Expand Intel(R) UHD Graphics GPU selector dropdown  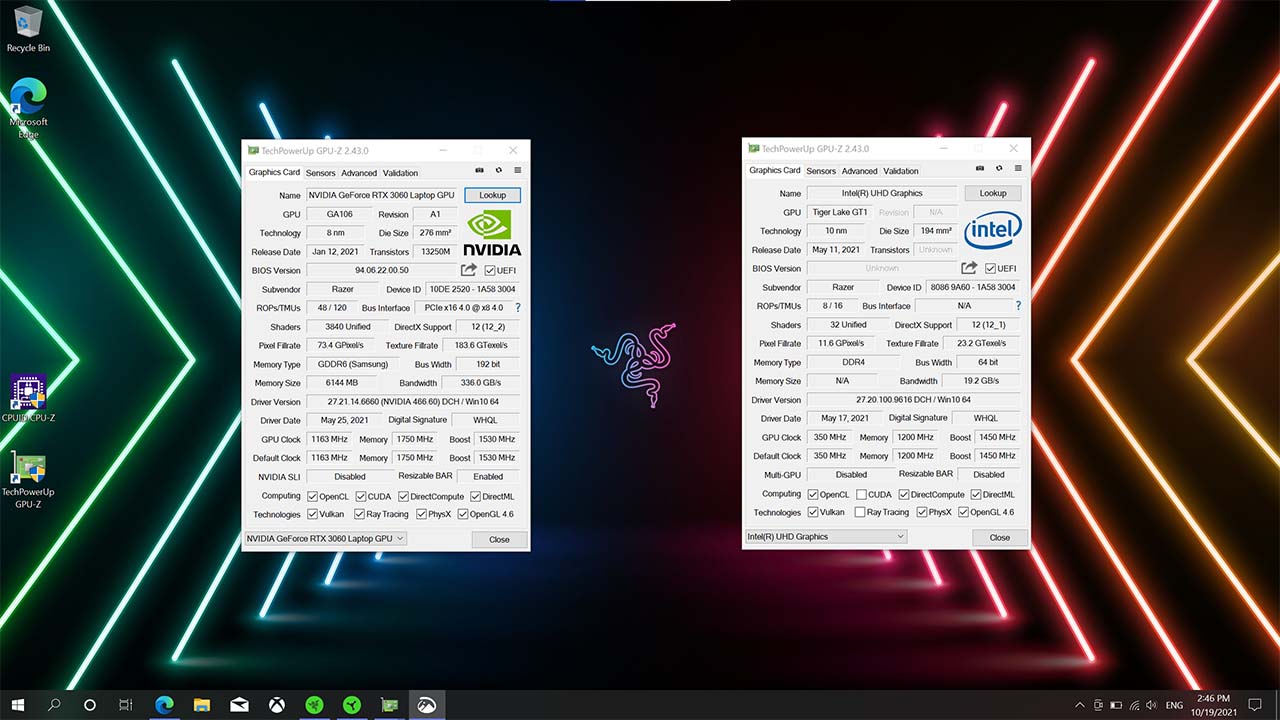click(x=826, y=537)
